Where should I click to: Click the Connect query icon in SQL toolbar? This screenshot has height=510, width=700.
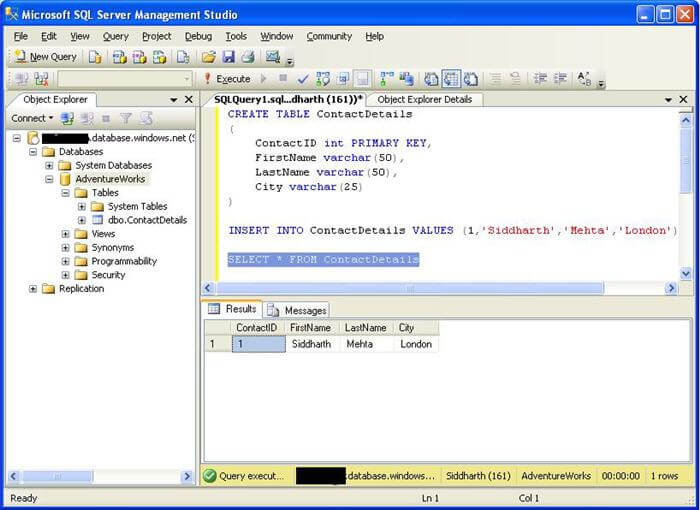click(x=21, y=79)
